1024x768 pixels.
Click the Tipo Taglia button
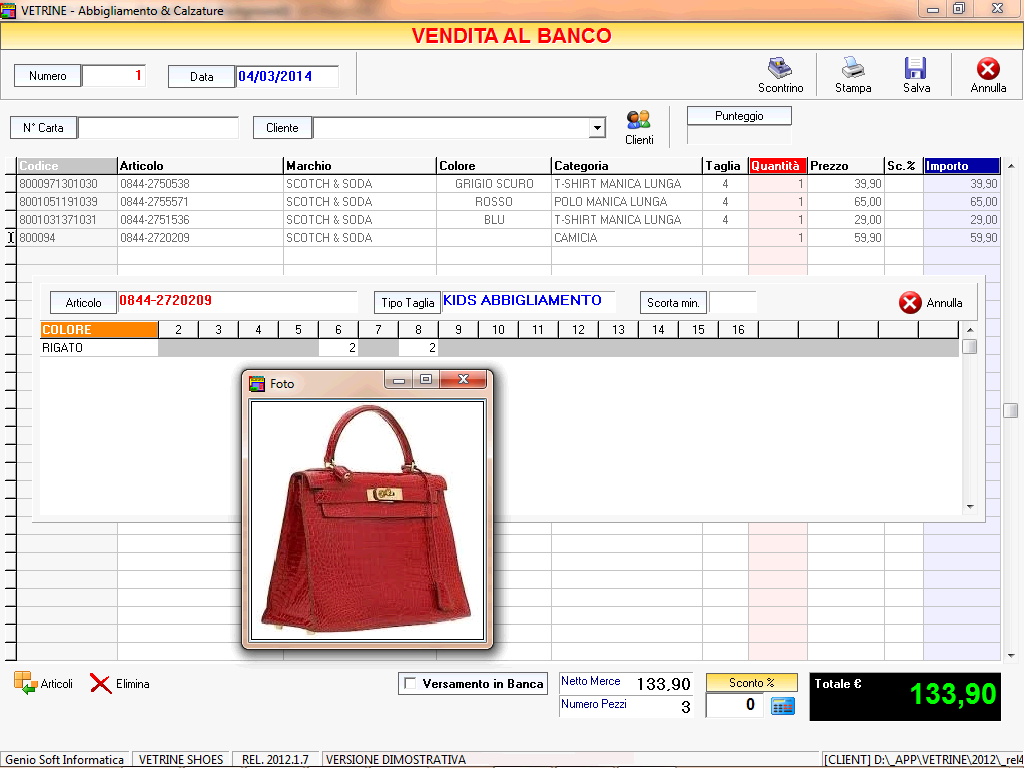(x=408, y=303)
